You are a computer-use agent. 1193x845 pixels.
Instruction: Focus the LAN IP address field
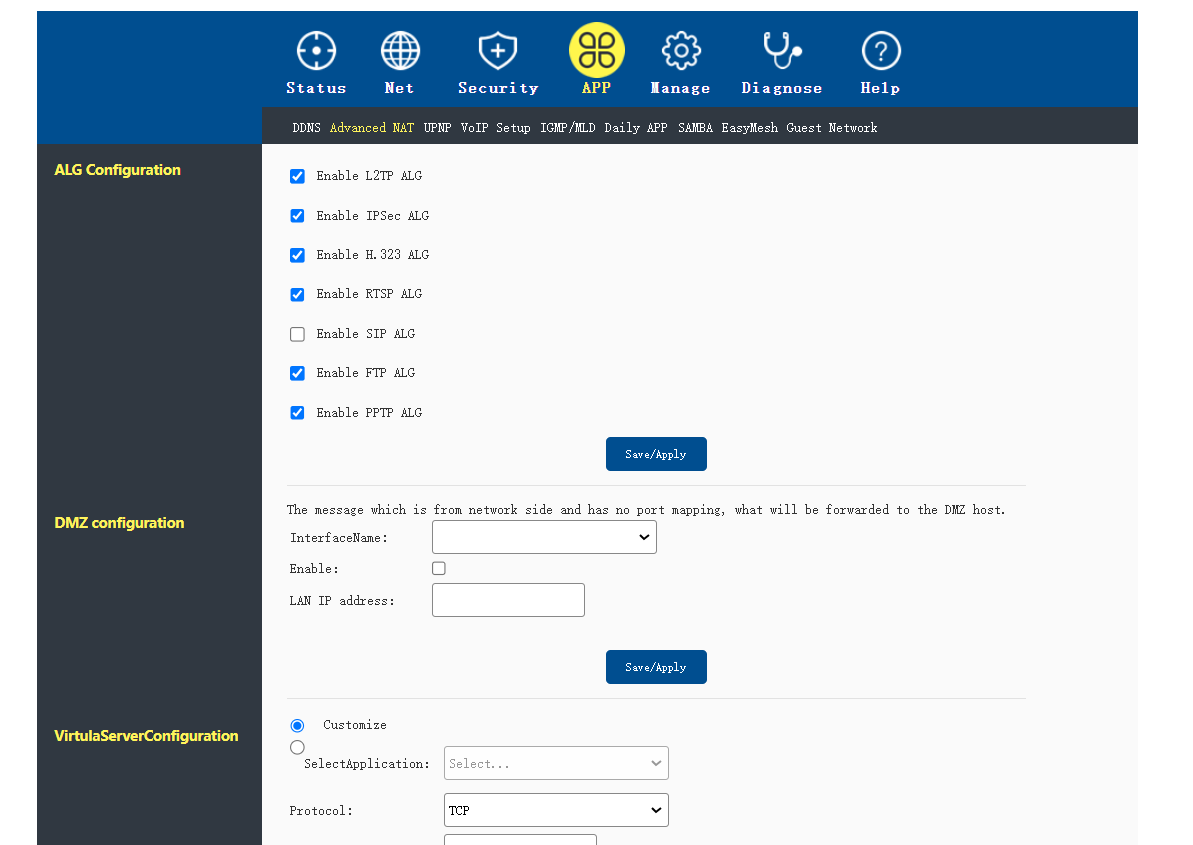coord(508,600)
